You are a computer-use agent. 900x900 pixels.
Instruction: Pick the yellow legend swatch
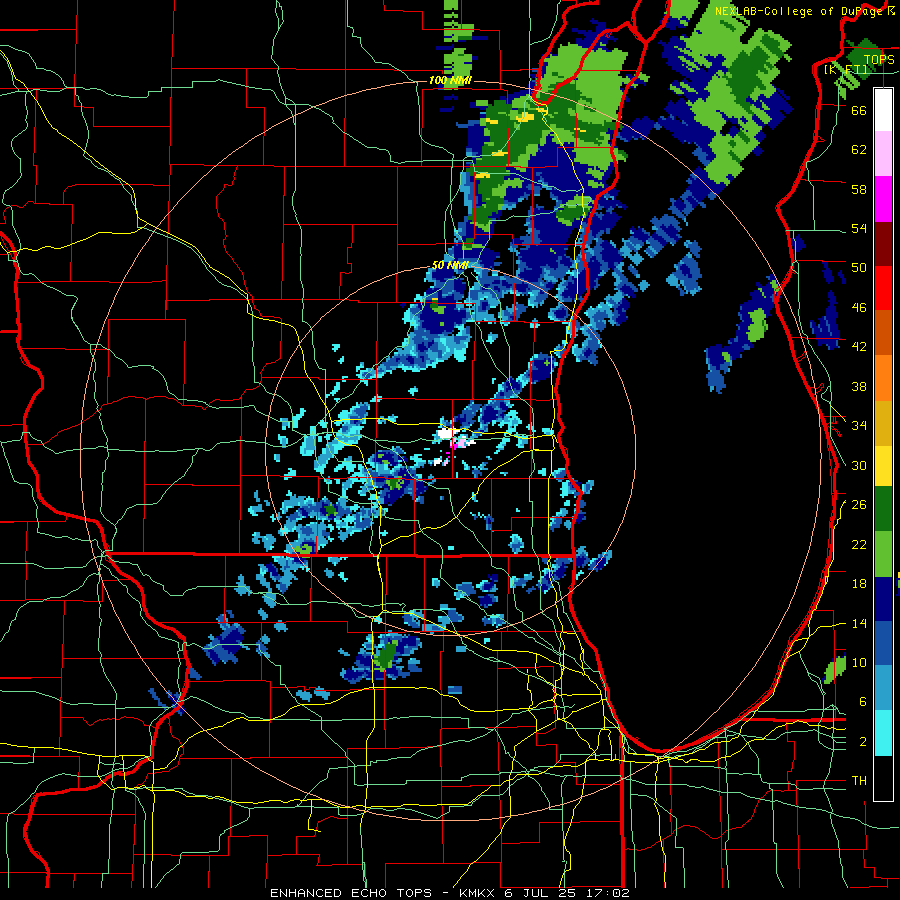pyautogui.click(x=883, y=465)
